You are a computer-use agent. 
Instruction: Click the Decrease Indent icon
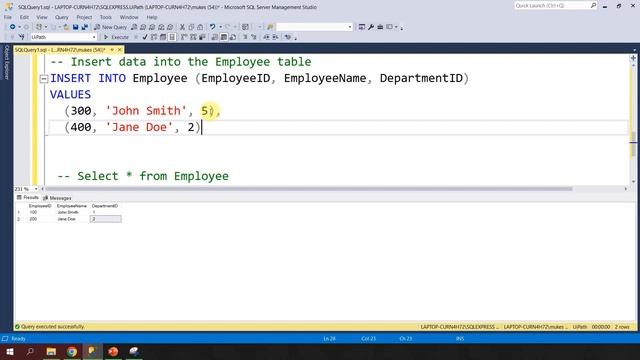pos(266,37)
